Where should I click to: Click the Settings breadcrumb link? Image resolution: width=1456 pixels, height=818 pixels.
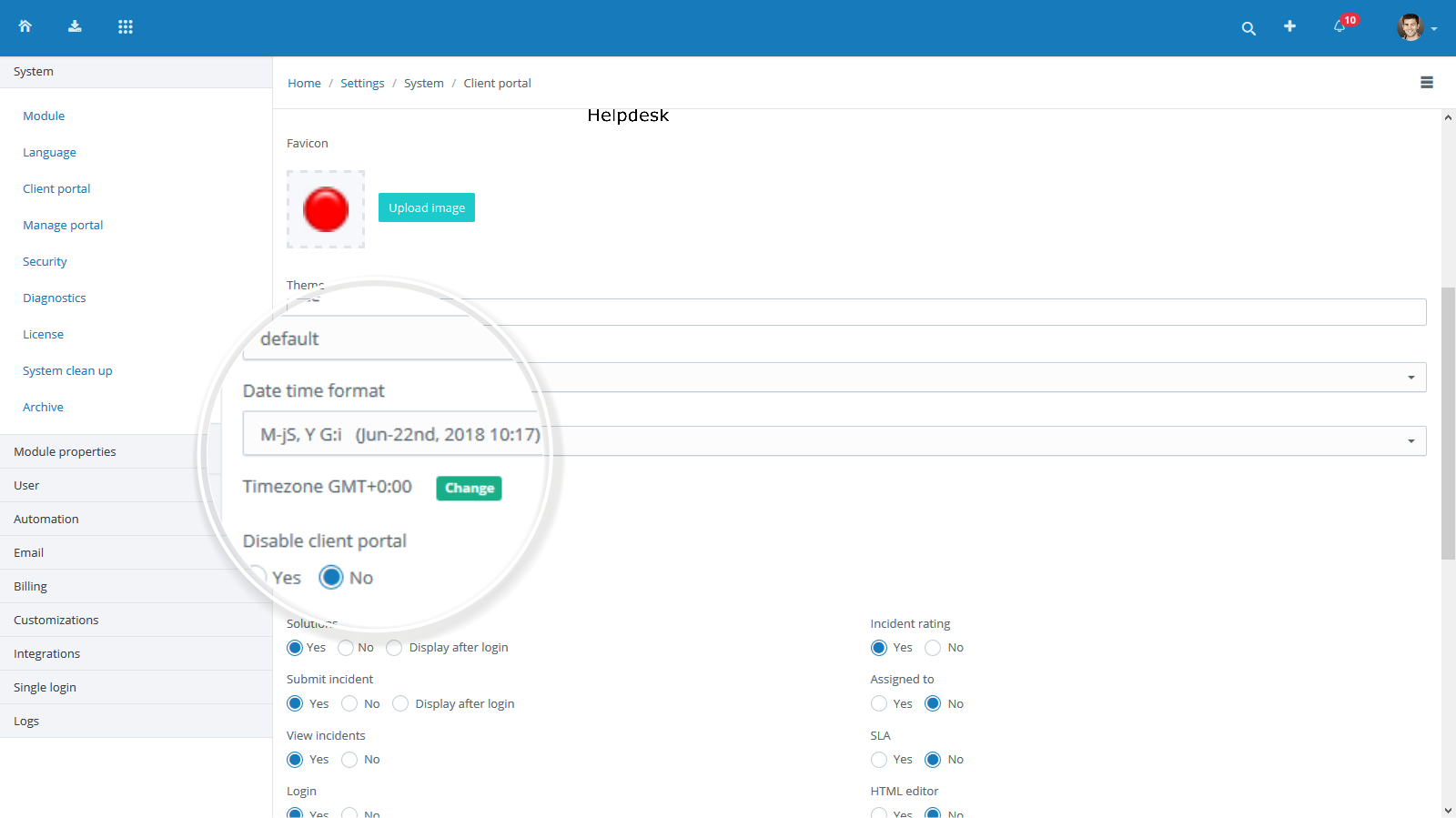(362, 83)
